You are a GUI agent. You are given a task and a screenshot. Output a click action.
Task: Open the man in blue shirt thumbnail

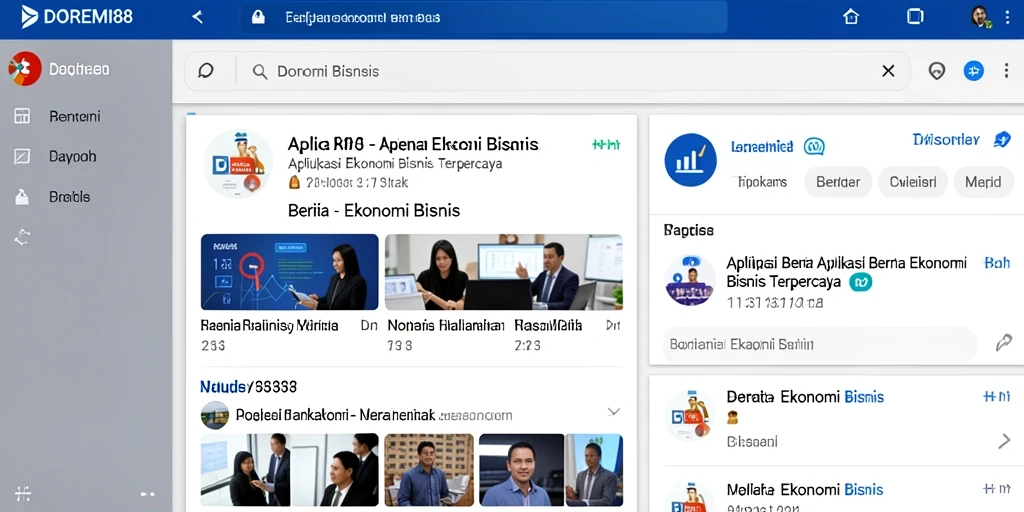(x=428, y=470)
